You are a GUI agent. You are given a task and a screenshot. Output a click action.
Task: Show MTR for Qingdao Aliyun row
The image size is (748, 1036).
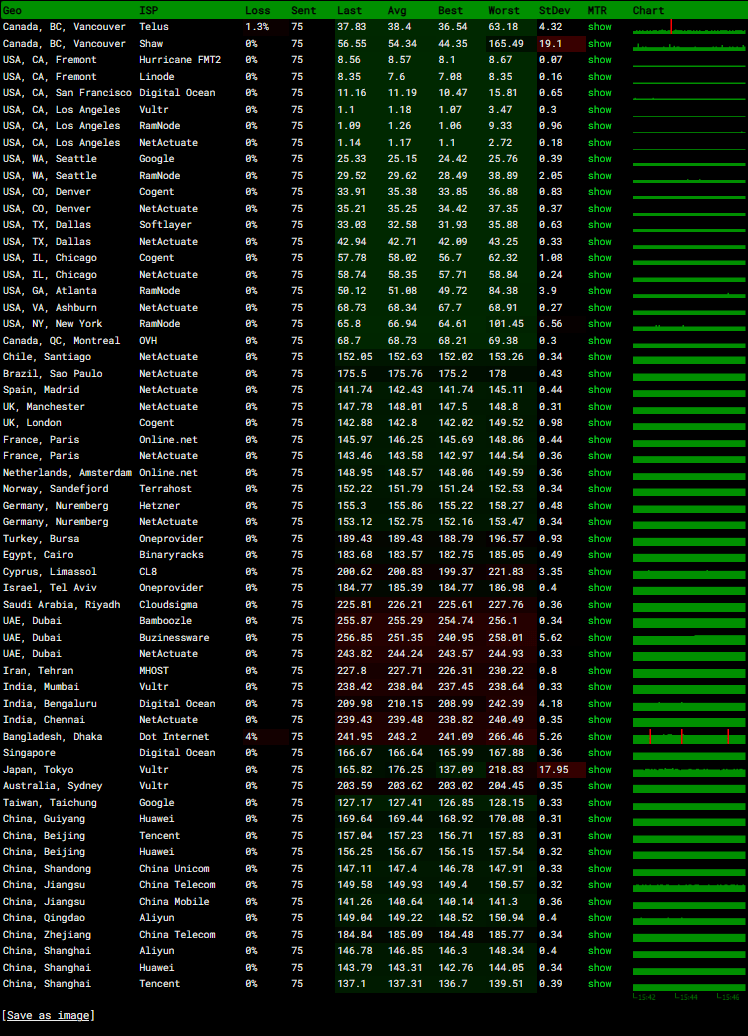599,918
